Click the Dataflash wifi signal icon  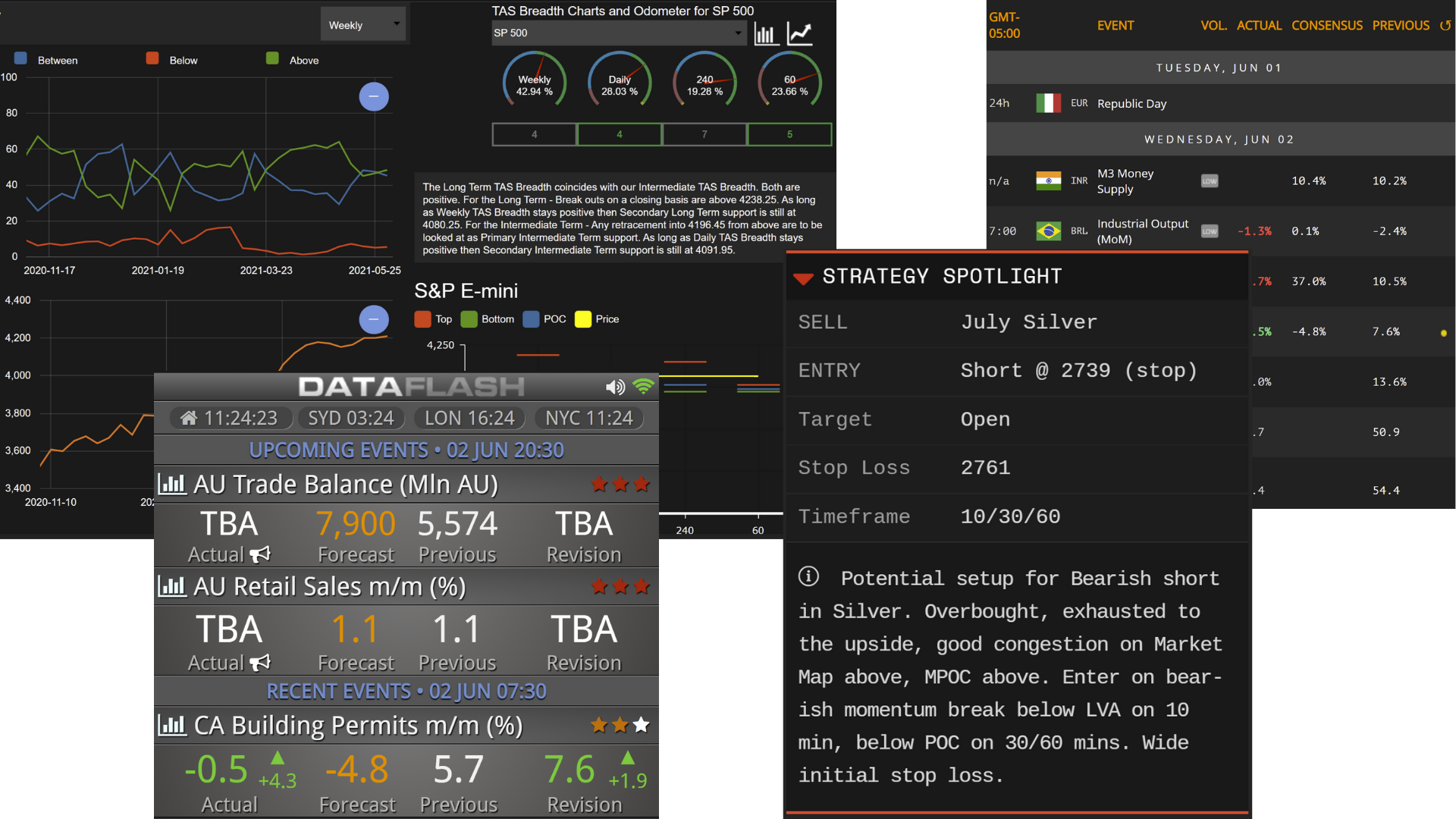point(644,387)
